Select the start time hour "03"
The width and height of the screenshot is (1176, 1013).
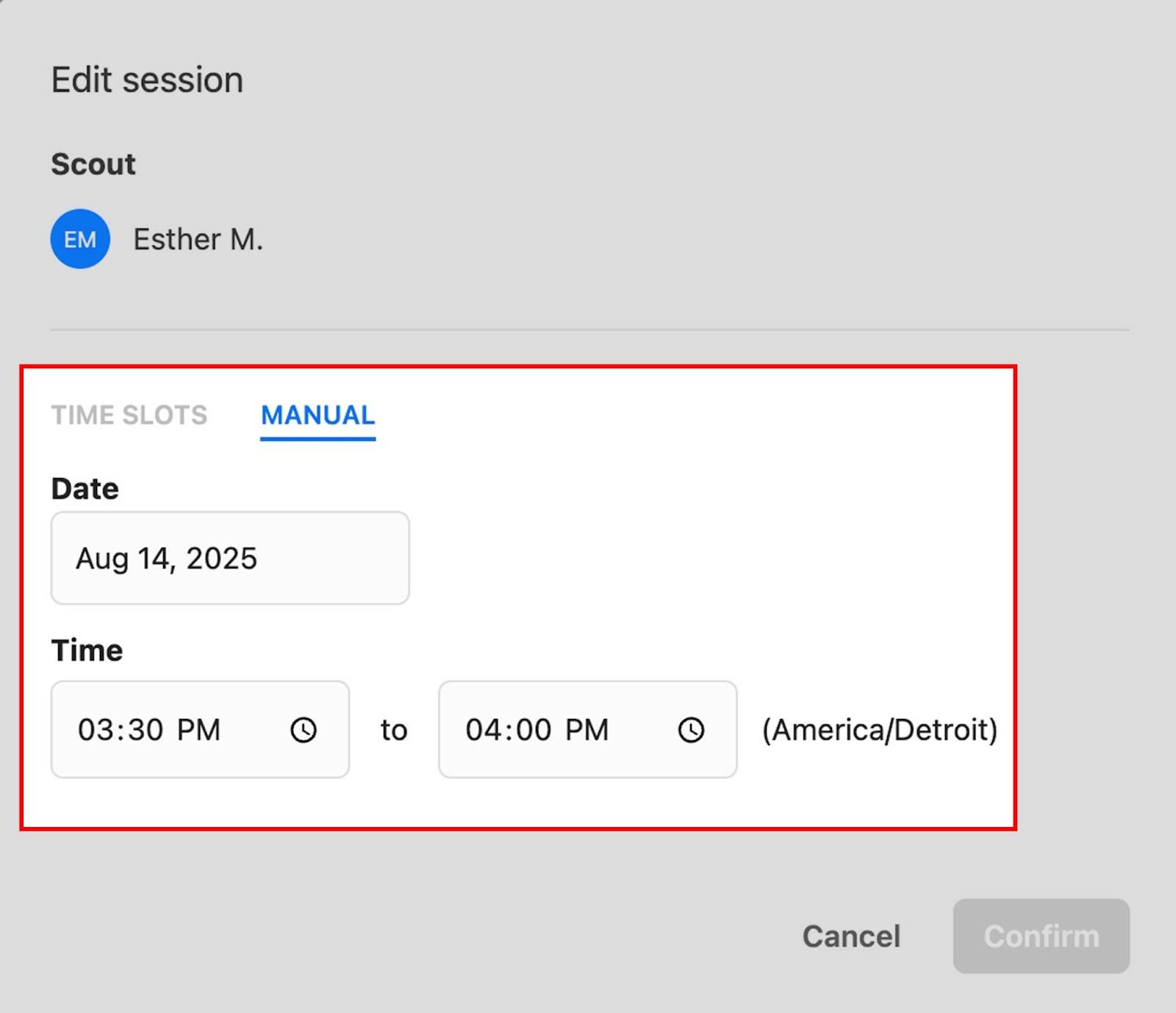tap(93, 730)
